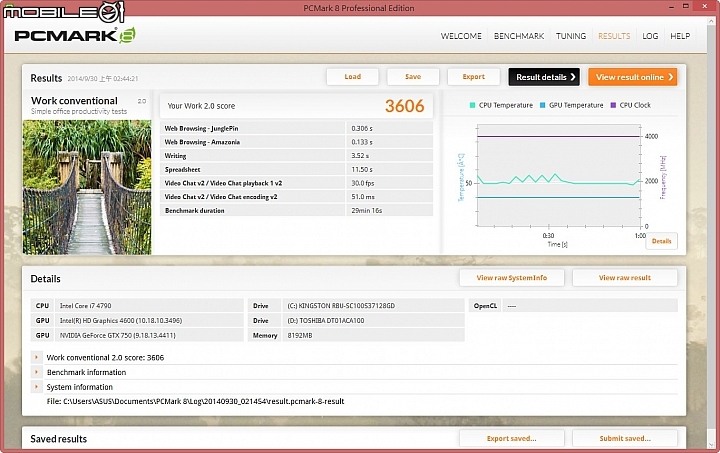Select the RESULTS tab

614,36
